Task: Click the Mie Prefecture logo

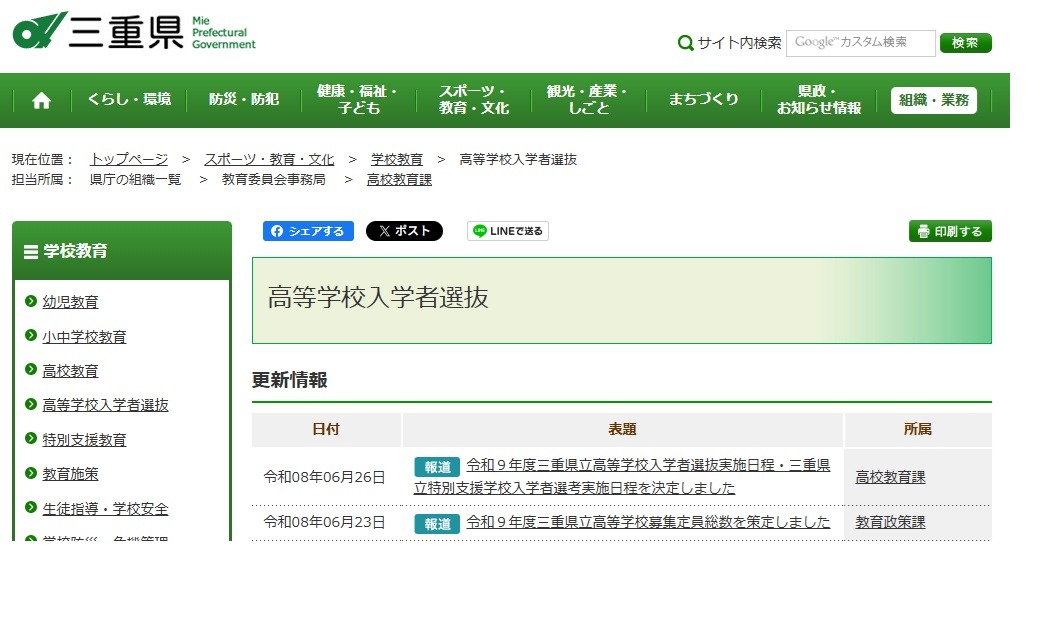Action: (134, 31)
